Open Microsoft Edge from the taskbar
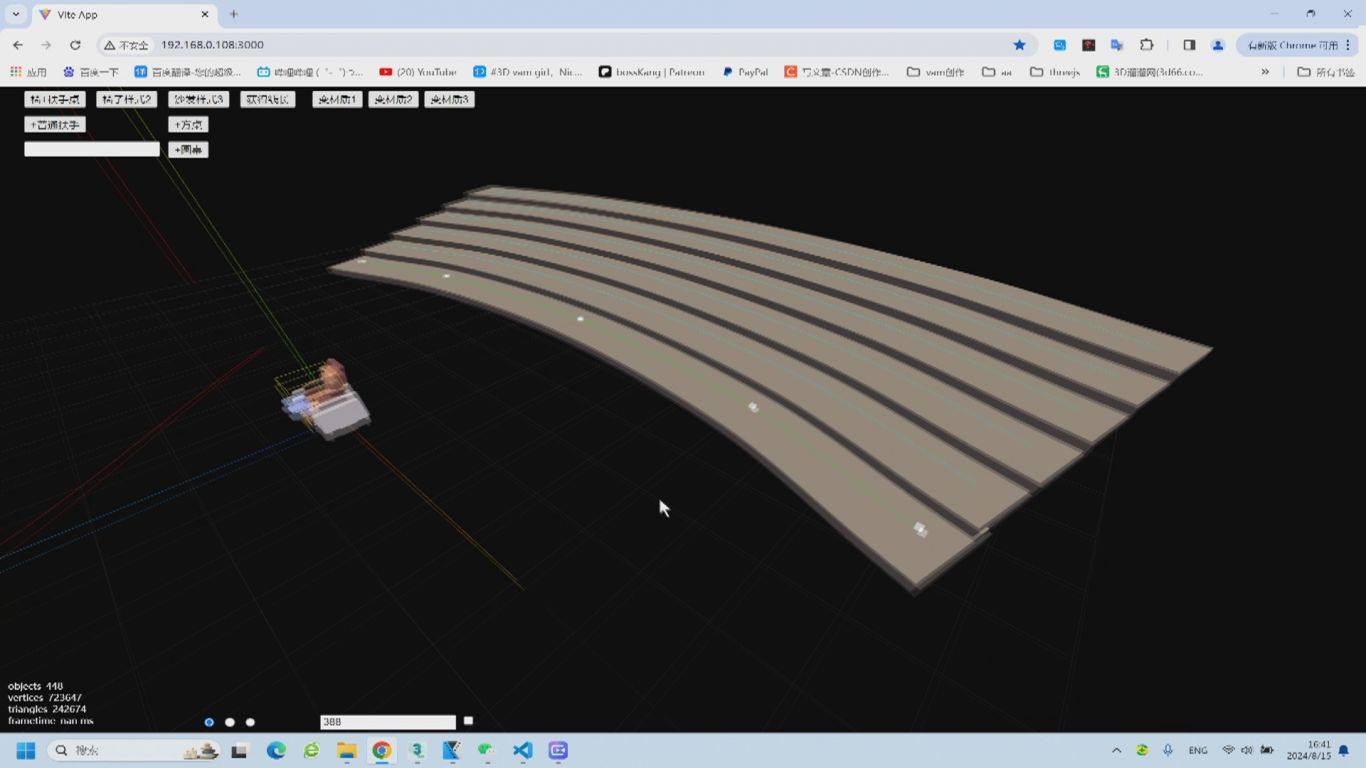1366x768 pixels. click(276, 750)
